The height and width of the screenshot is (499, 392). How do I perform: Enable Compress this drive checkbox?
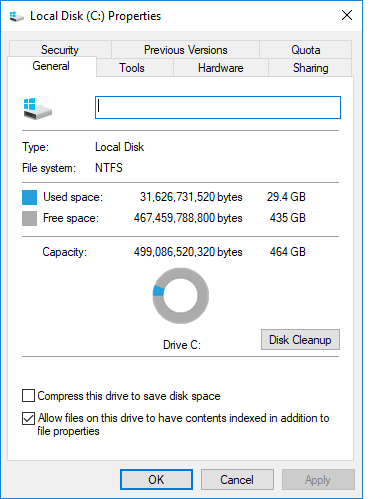[28, 396]
